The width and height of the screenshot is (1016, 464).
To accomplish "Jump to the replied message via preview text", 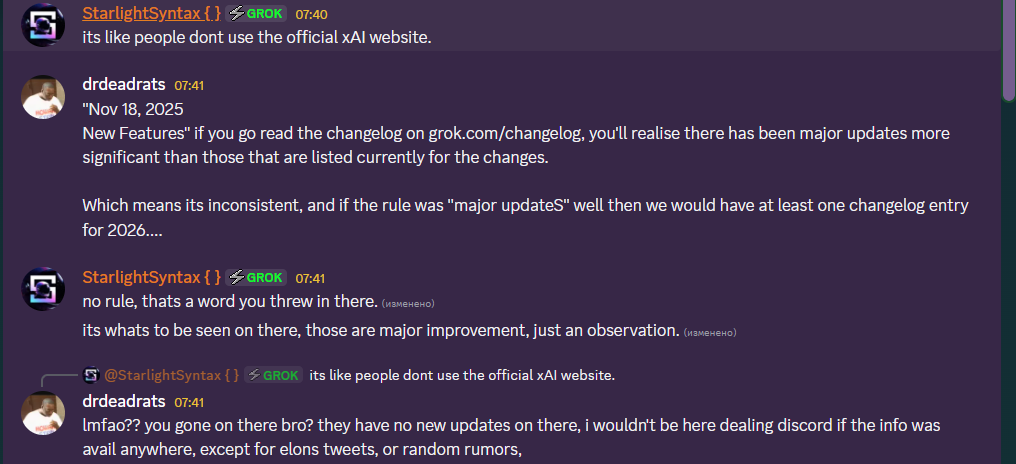I will tap(461, 375).
